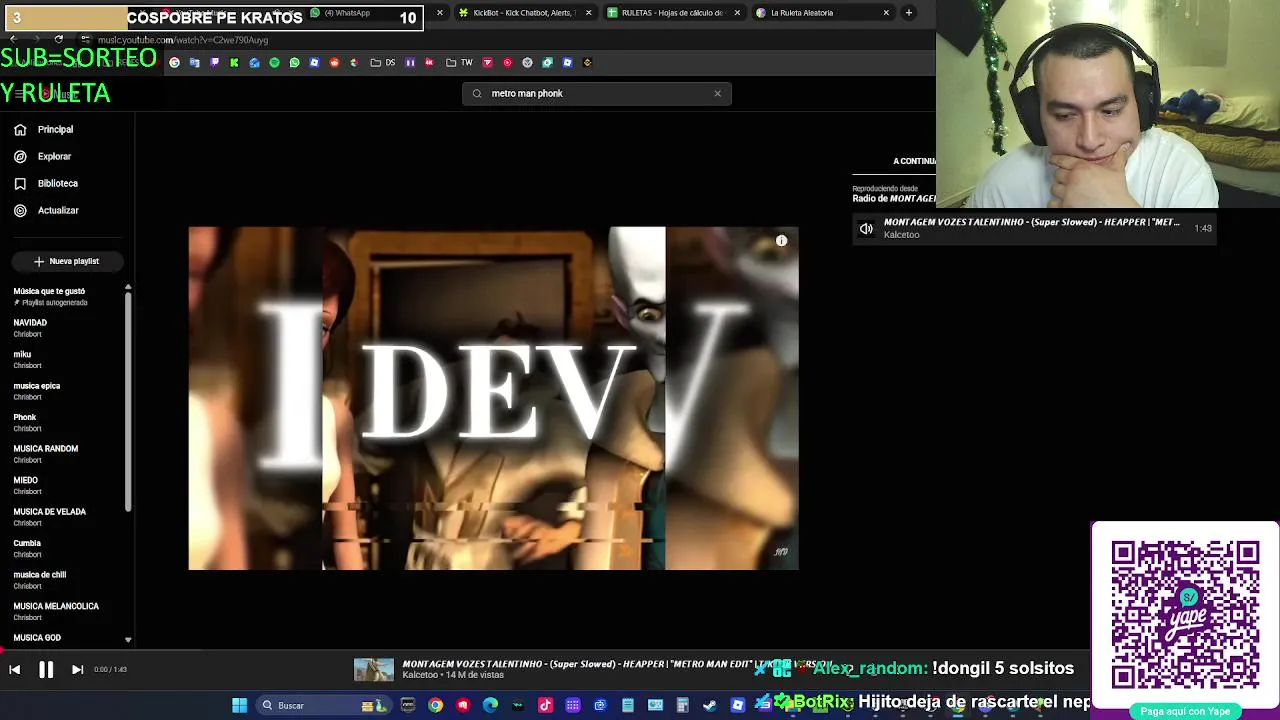
Task: Switch to La Ruleta Aleatoria tab
Action: (820, 13)
